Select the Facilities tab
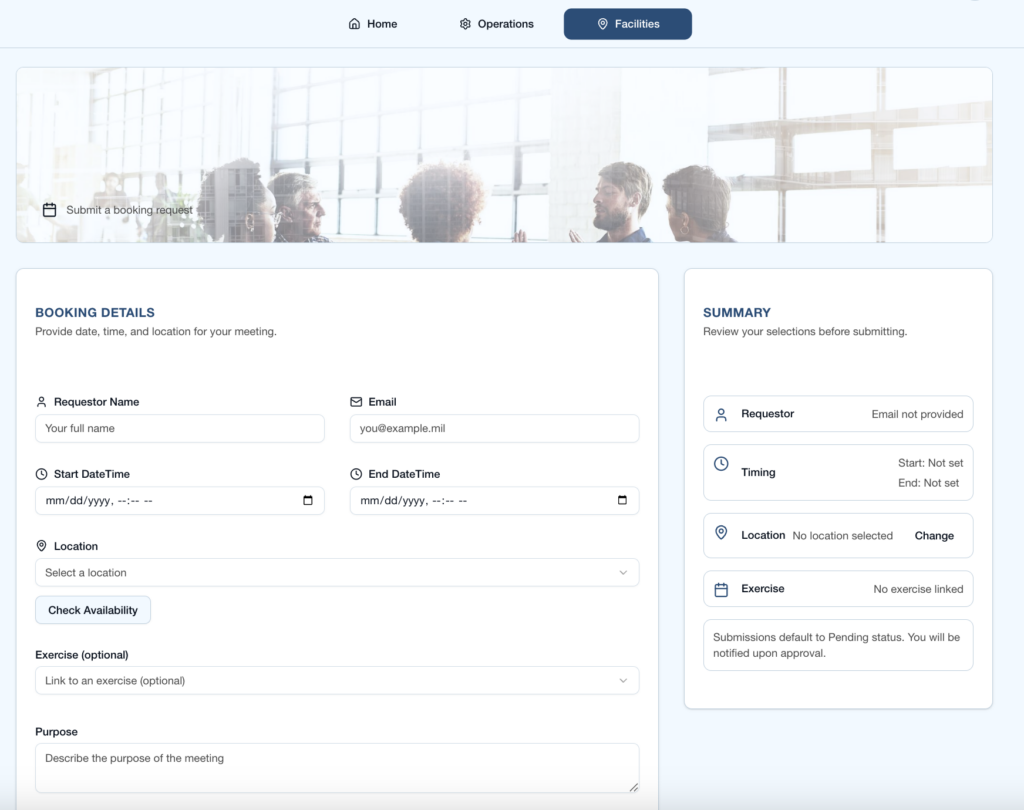Screen dimensions: 1024x810 pos(627,24)
